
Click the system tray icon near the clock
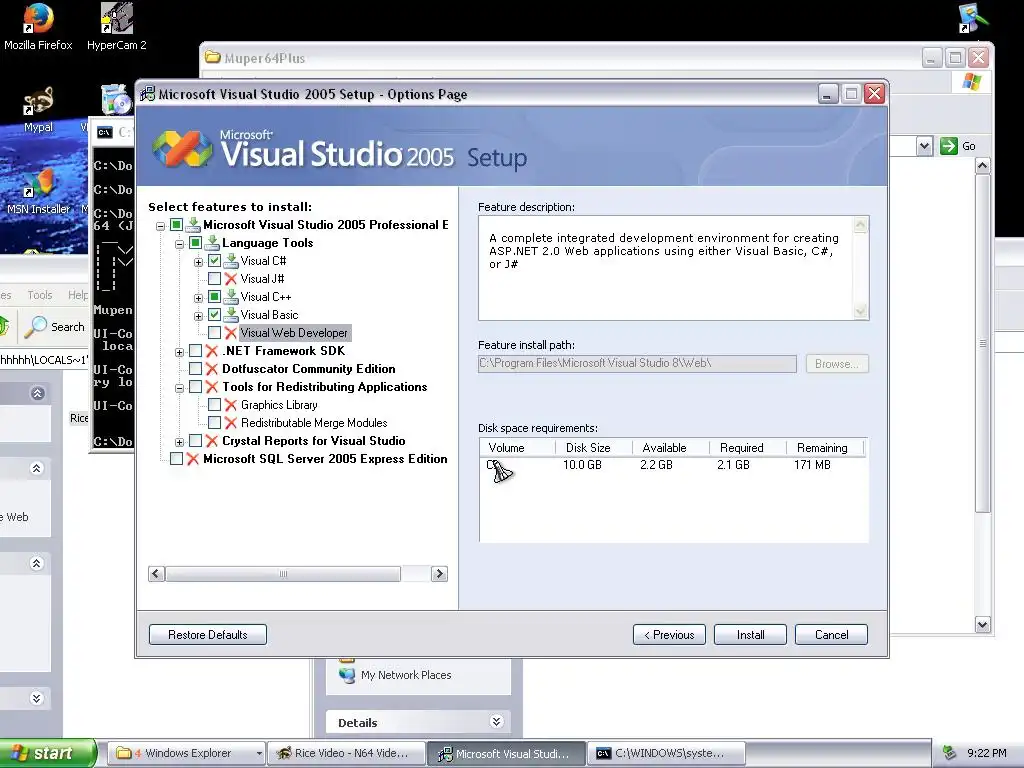coord(950,753)
